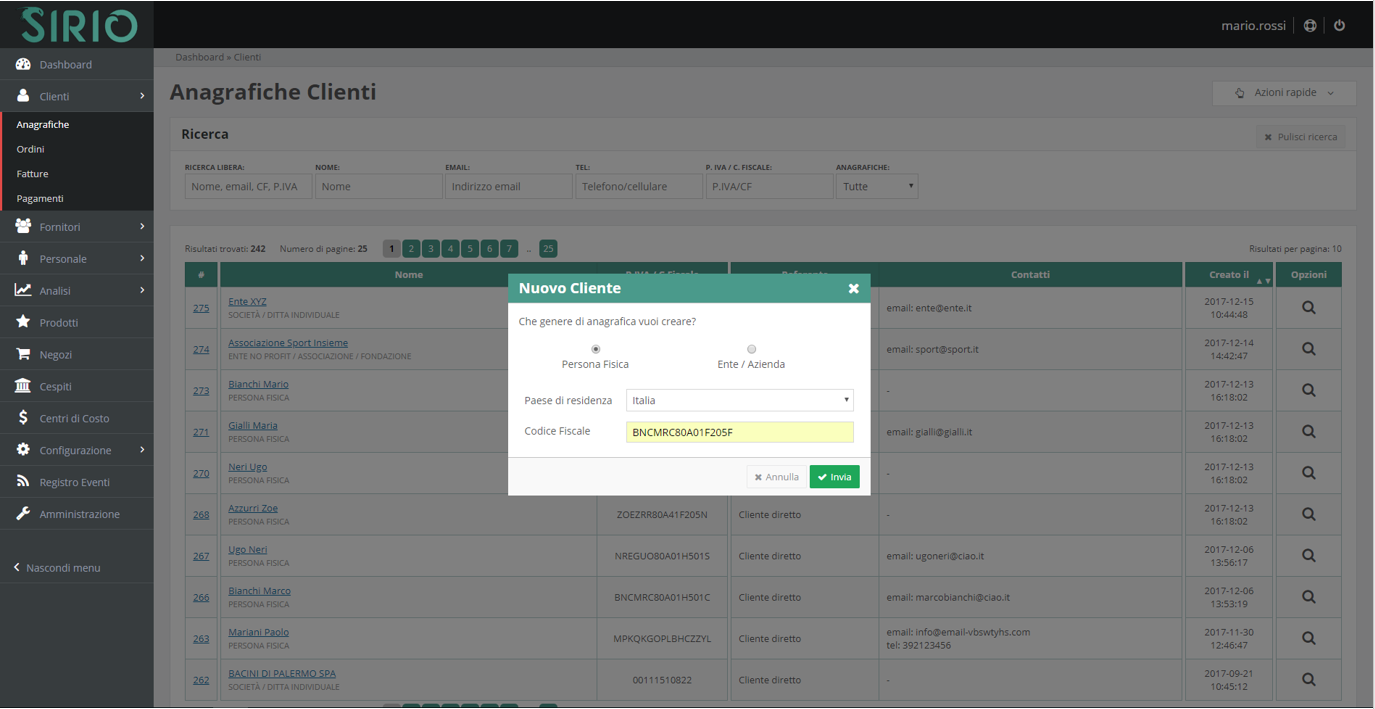Open Dashboard from sidebar
This screenshot has height=709, width=1375.
65,65
